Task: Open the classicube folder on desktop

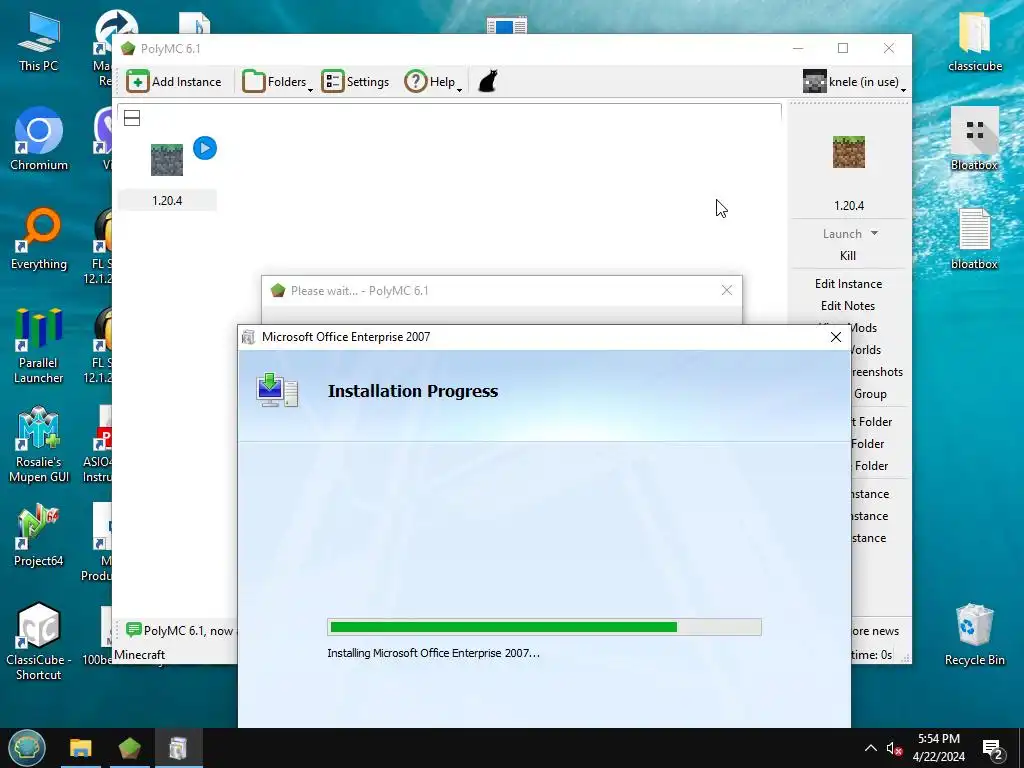Action: 974,40
